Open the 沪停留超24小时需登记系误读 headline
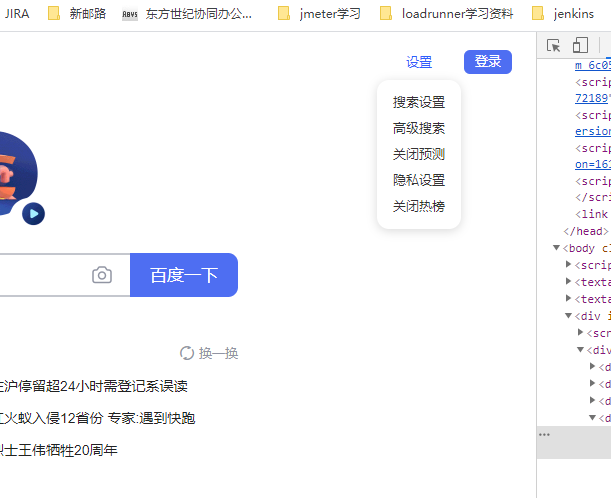Viewport: 611px width, 498px height. 94,386
